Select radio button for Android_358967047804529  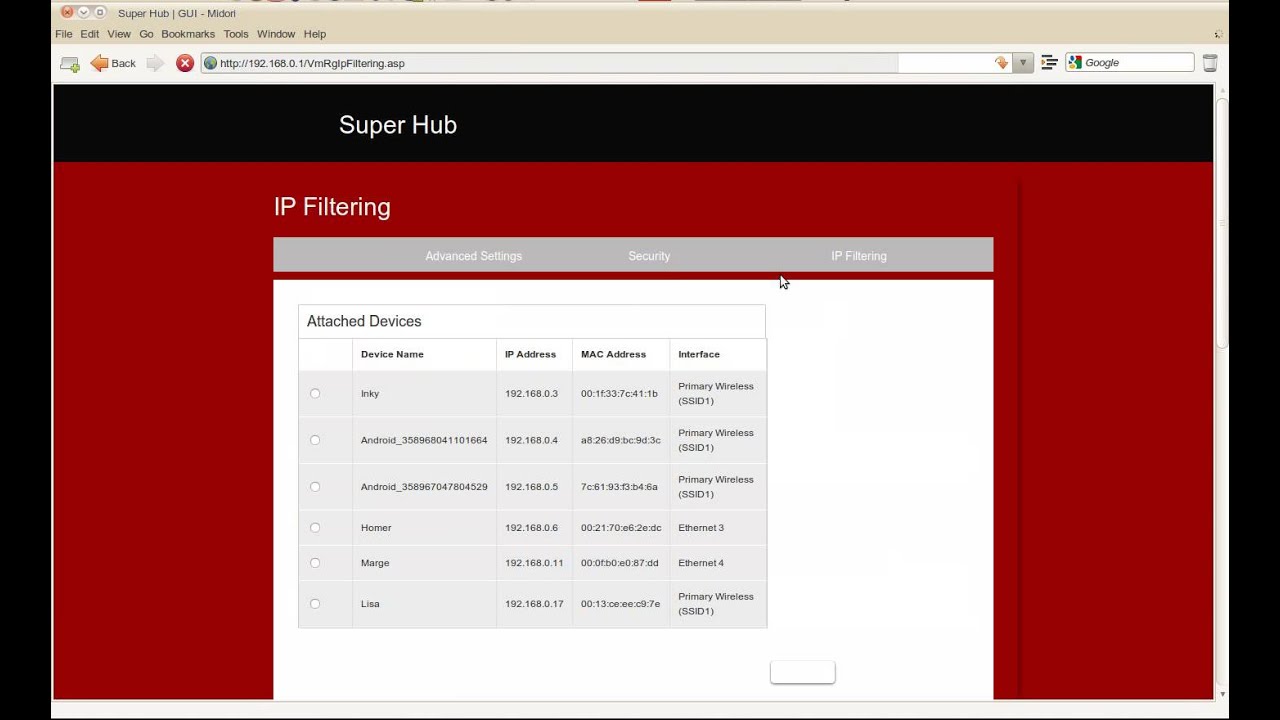pyautogui.click(x=315, y=487)
